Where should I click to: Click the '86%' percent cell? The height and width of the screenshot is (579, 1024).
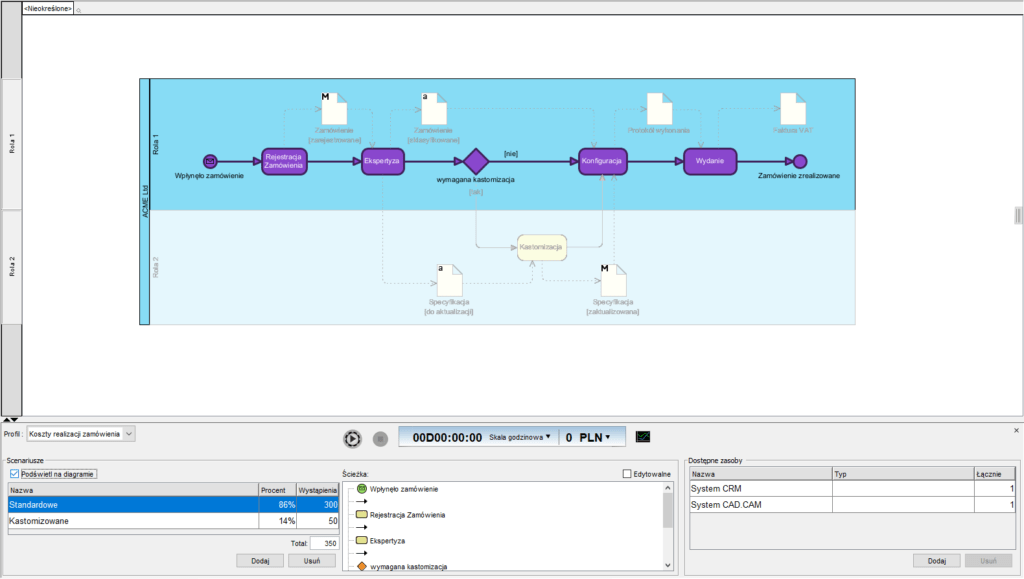pyautogui.click(x=278, y=505)
